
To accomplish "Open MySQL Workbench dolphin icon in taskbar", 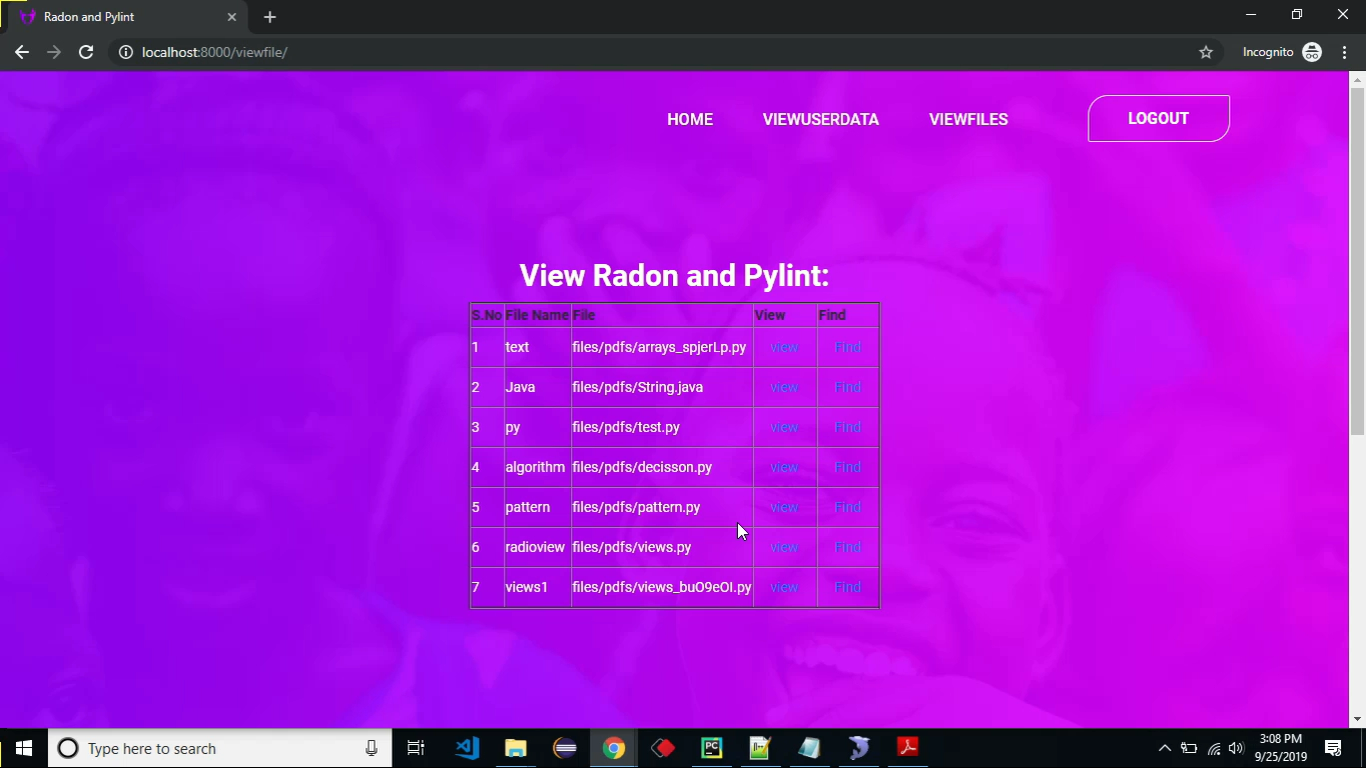I will pos(858,748).
